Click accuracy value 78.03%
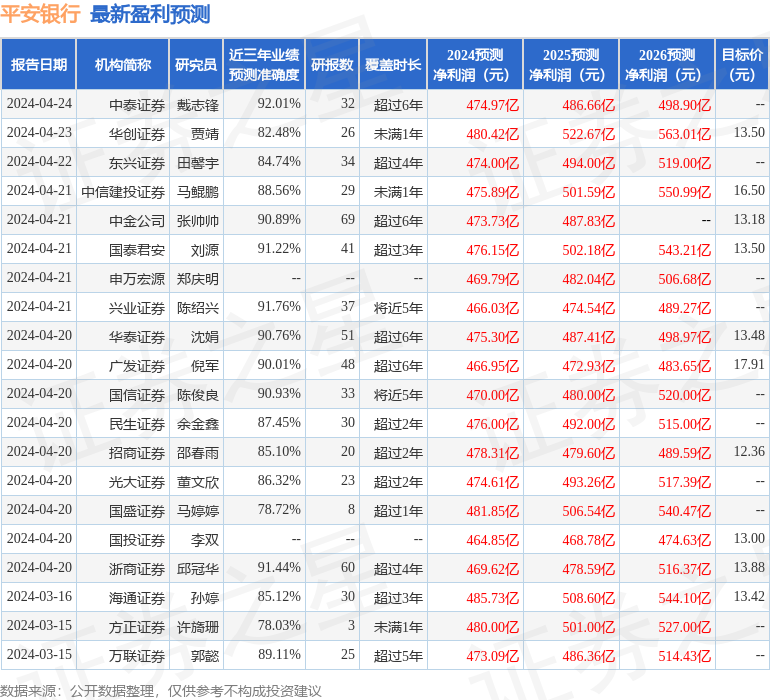This screenshot has height=700, width=770. point(279,625)
